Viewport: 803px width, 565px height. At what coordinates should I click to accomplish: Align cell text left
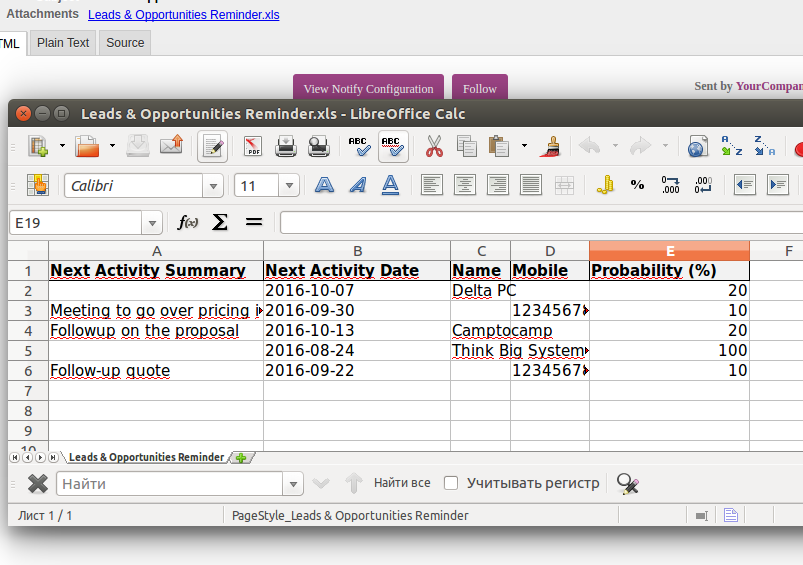432,185
